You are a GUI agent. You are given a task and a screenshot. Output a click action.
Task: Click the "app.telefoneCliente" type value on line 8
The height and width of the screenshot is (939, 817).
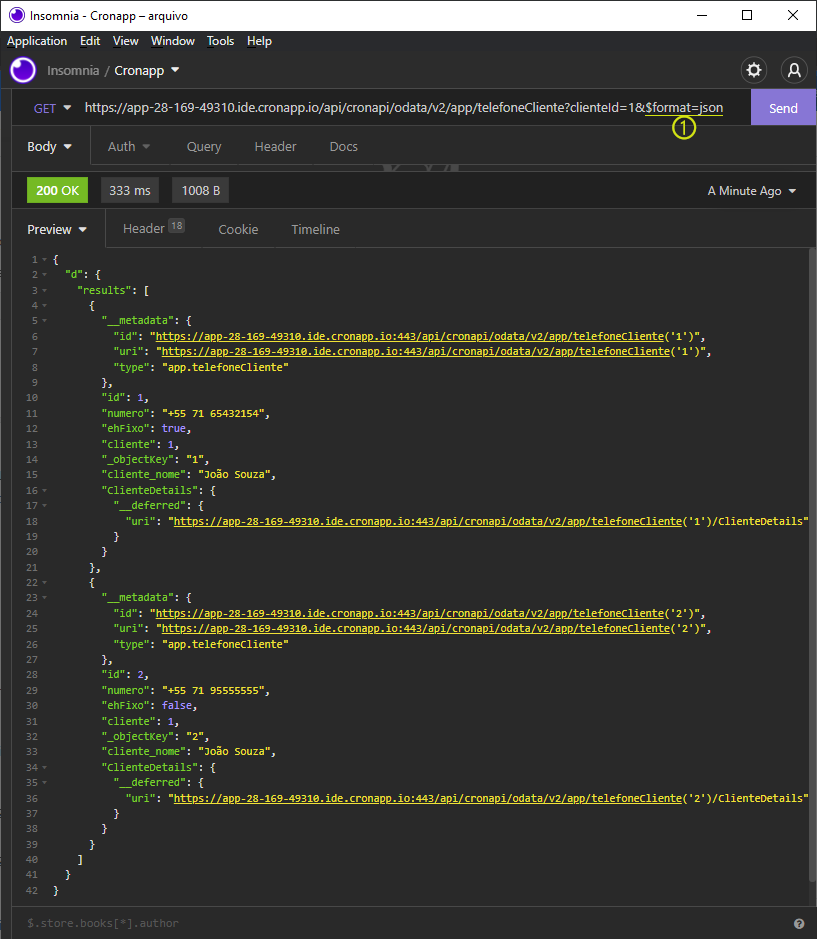[225, 367]
